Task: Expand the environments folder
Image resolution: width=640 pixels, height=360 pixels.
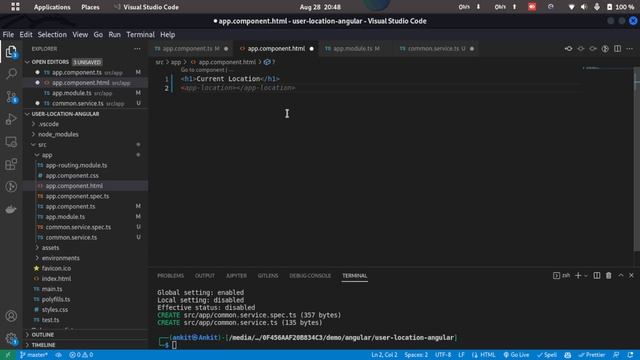Action: [60, 258]
